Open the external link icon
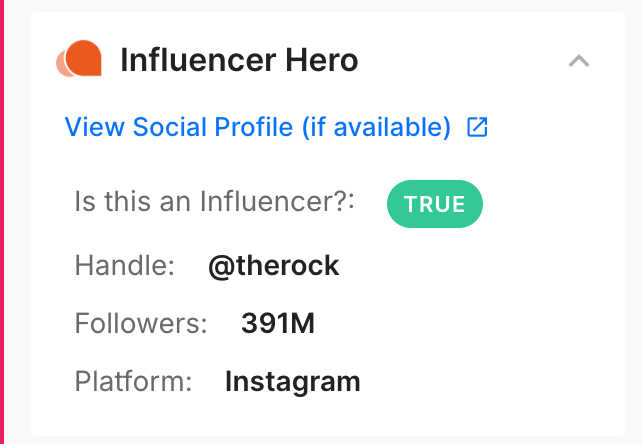This screenshot has height=444, width=642. (478, 128)
